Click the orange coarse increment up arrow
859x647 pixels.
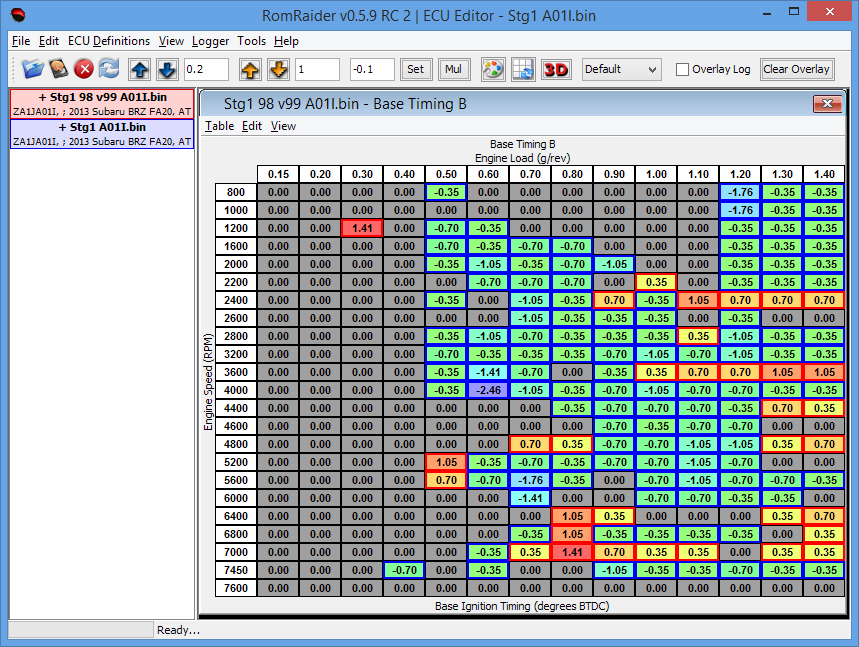[x=250, y=69]
